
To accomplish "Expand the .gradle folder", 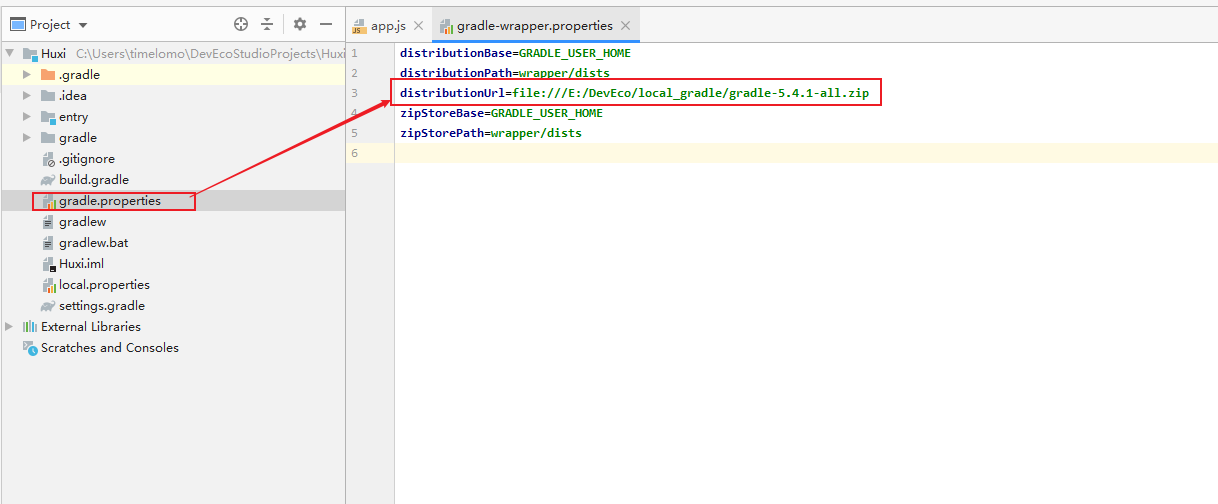I will click(x=28, y=74).
